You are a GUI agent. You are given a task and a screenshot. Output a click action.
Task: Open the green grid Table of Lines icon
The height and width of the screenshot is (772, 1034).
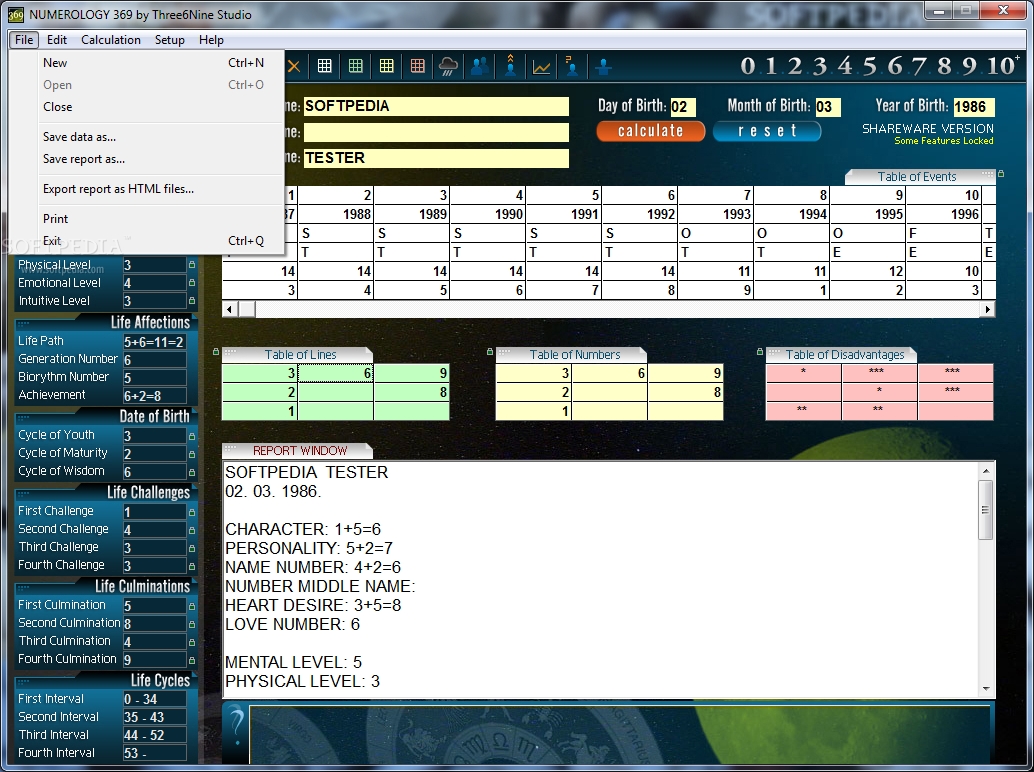355,66
